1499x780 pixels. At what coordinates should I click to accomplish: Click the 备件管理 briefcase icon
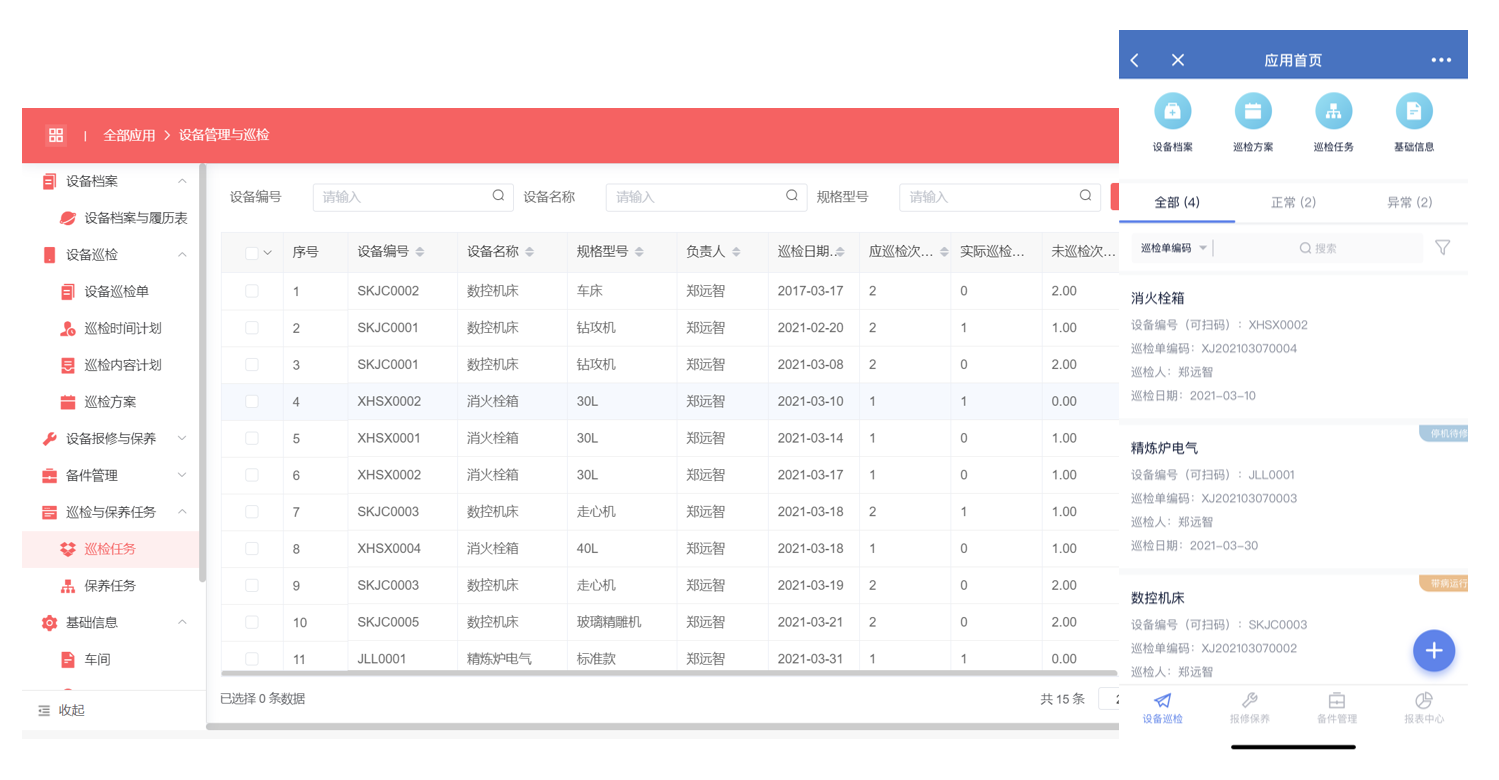49,475
